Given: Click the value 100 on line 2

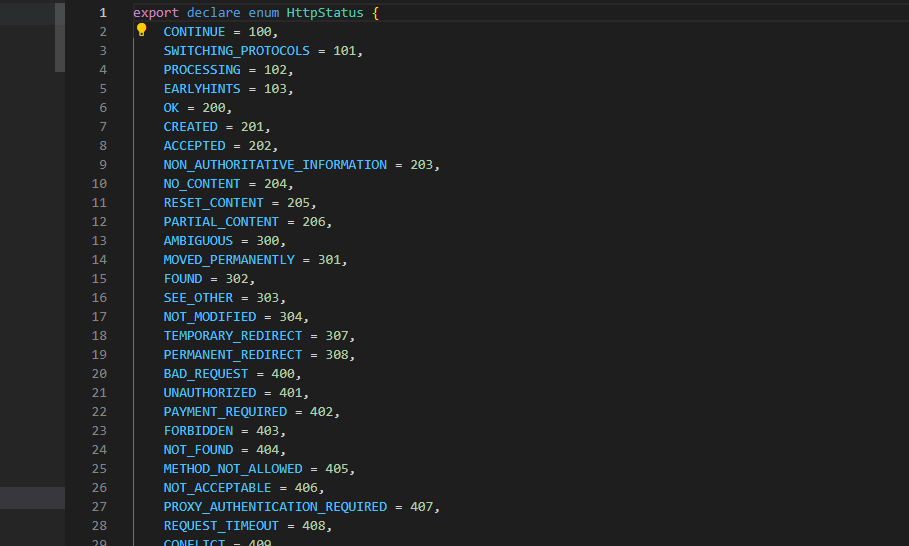Looking at the screenshot, I should (x=260, y=32).
